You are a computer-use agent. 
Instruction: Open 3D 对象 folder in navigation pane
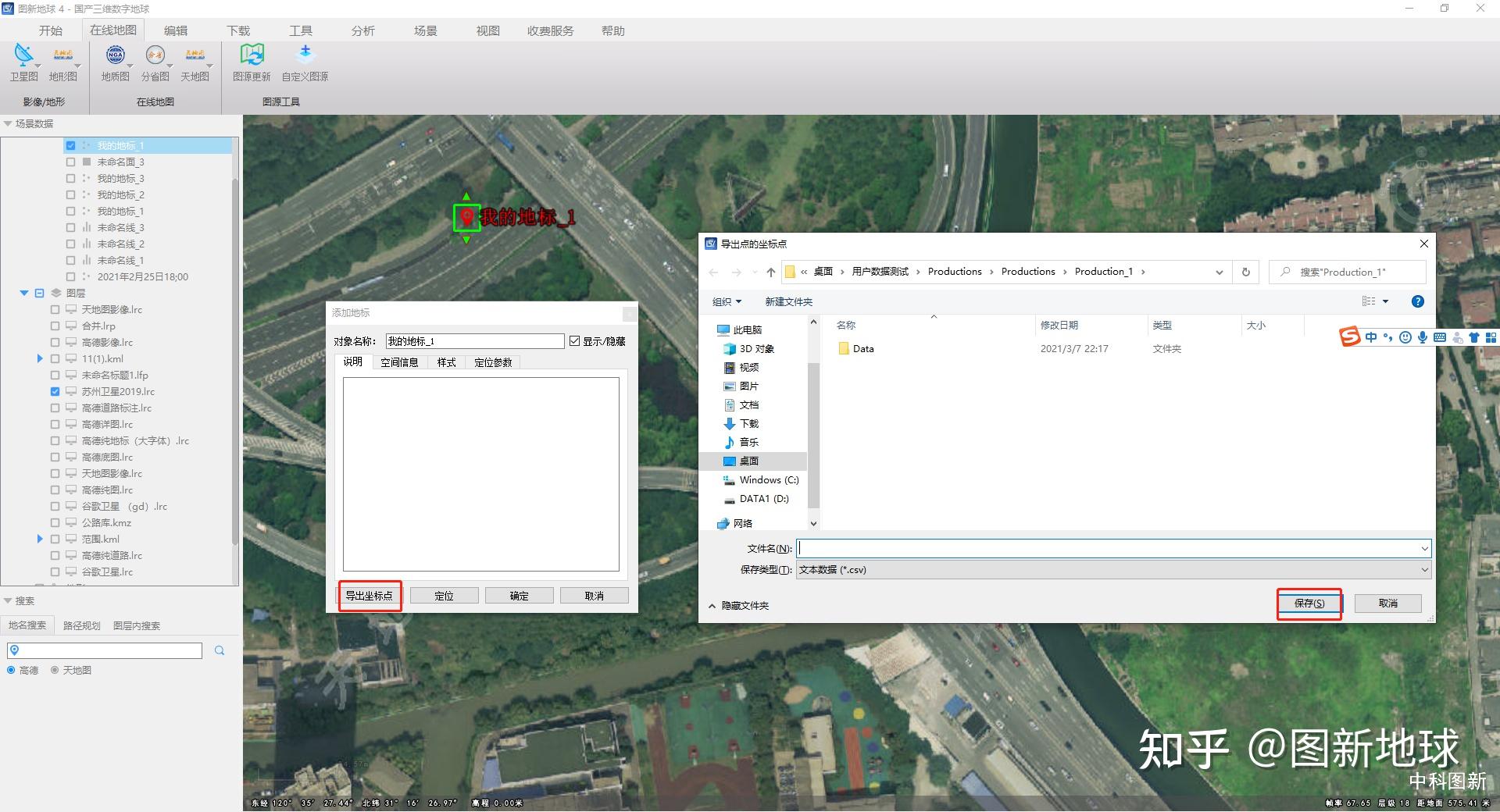[749, 348]
